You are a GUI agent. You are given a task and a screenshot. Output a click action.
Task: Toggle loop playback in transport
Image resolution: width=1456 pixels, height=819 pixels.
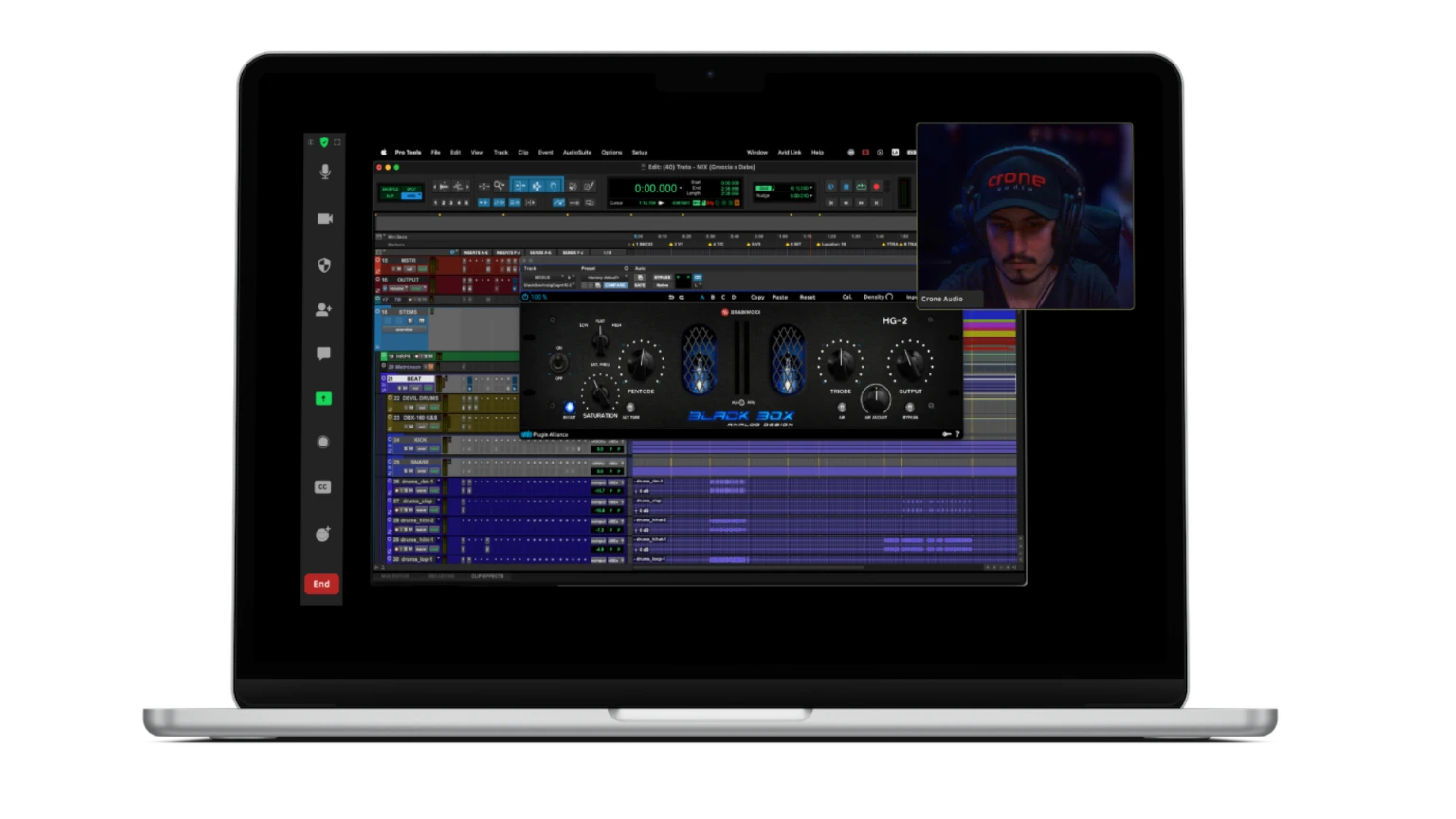pos(861,187)
